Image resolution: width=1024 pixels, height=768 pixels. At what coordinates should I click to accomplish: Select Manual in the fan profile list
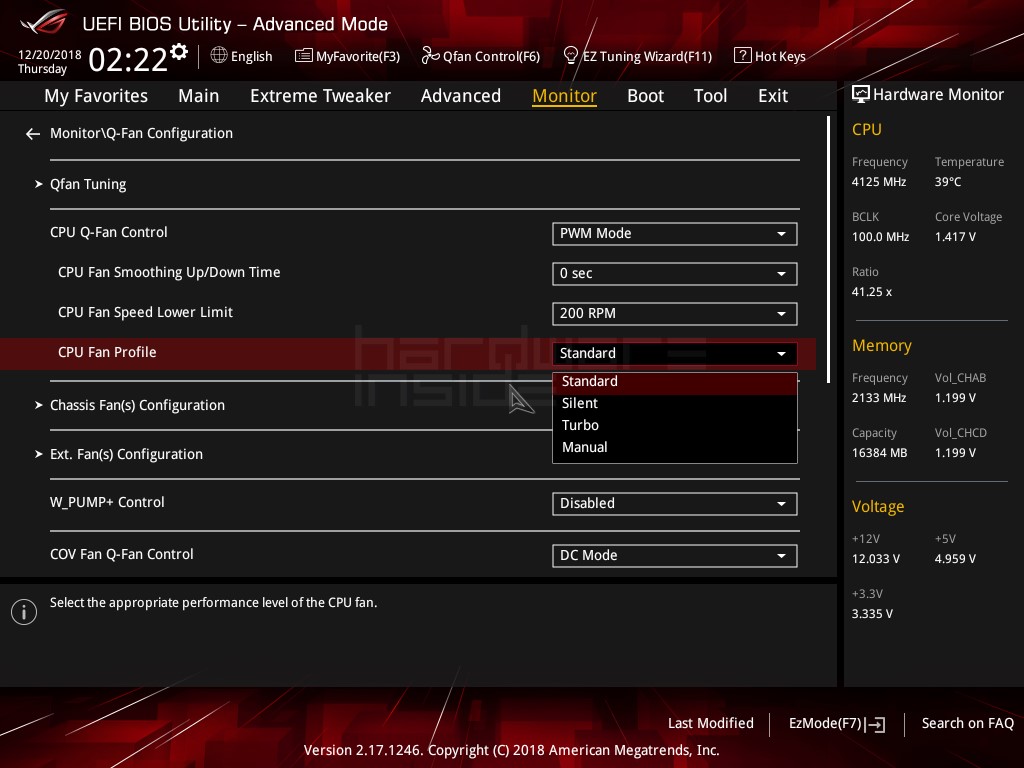click(x=675, y=447)
